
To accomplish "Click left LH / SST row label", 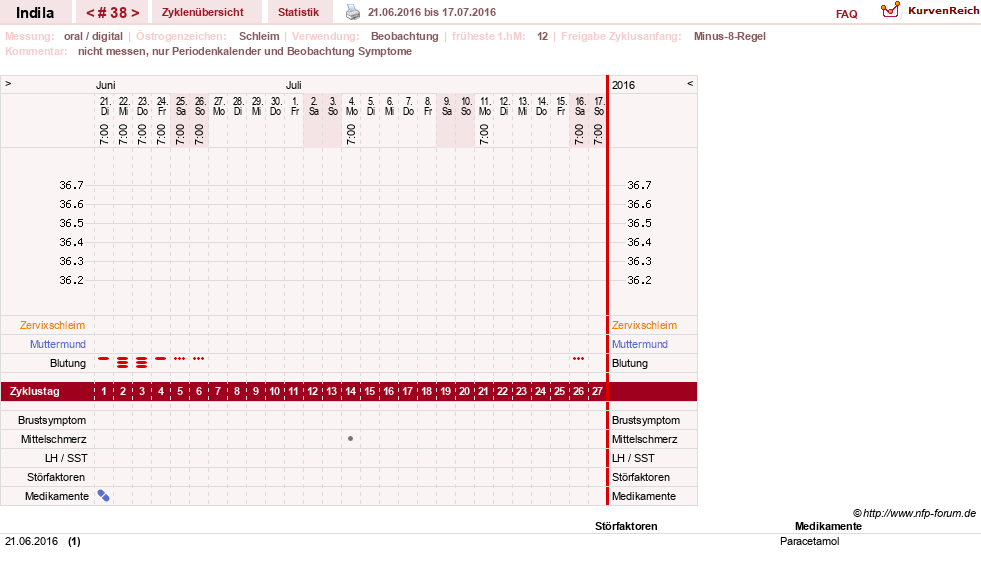I will coord(66,458).
